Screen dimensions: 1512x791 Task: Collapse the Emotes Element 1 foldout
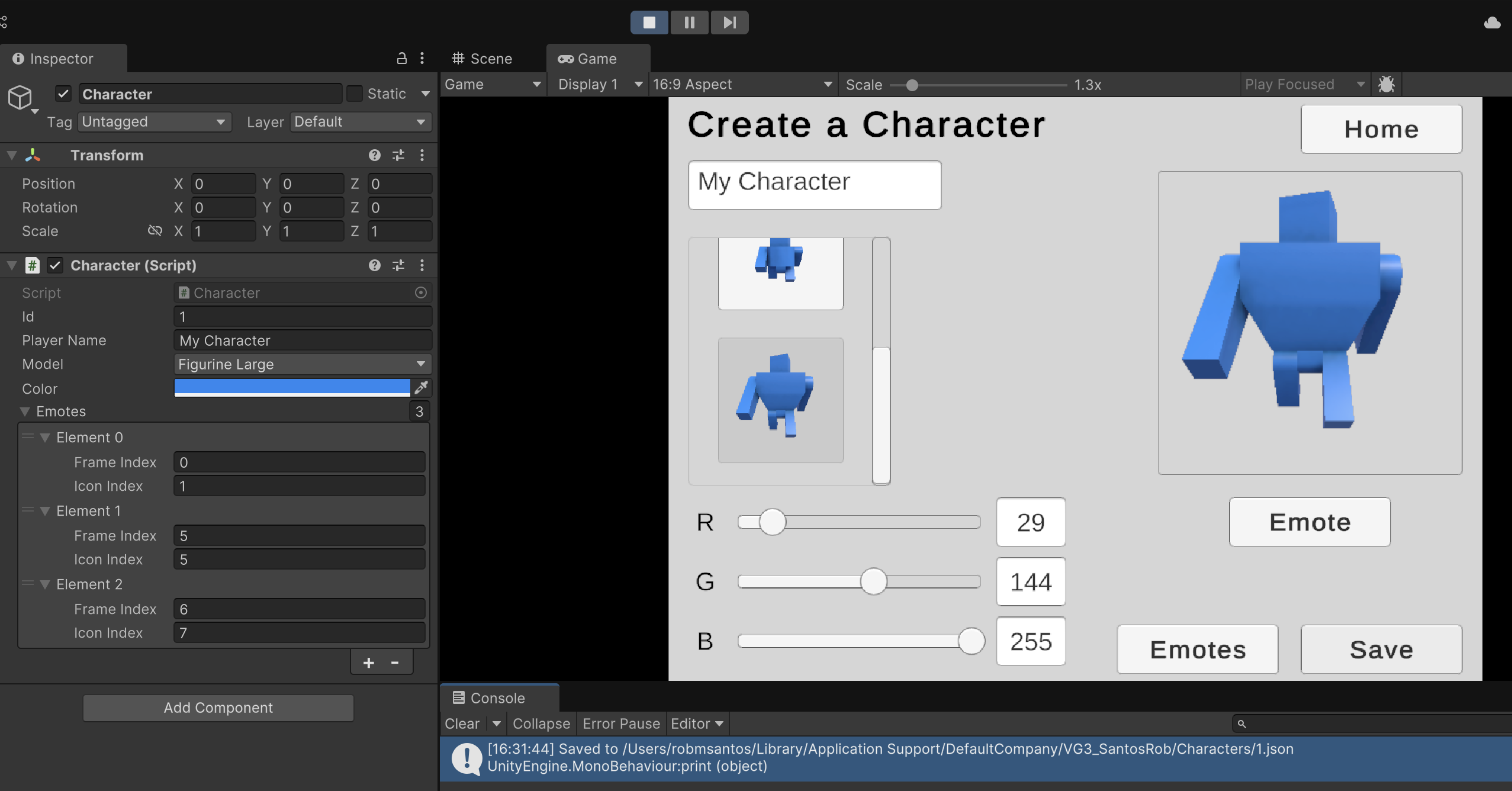[x=45, y=511]
